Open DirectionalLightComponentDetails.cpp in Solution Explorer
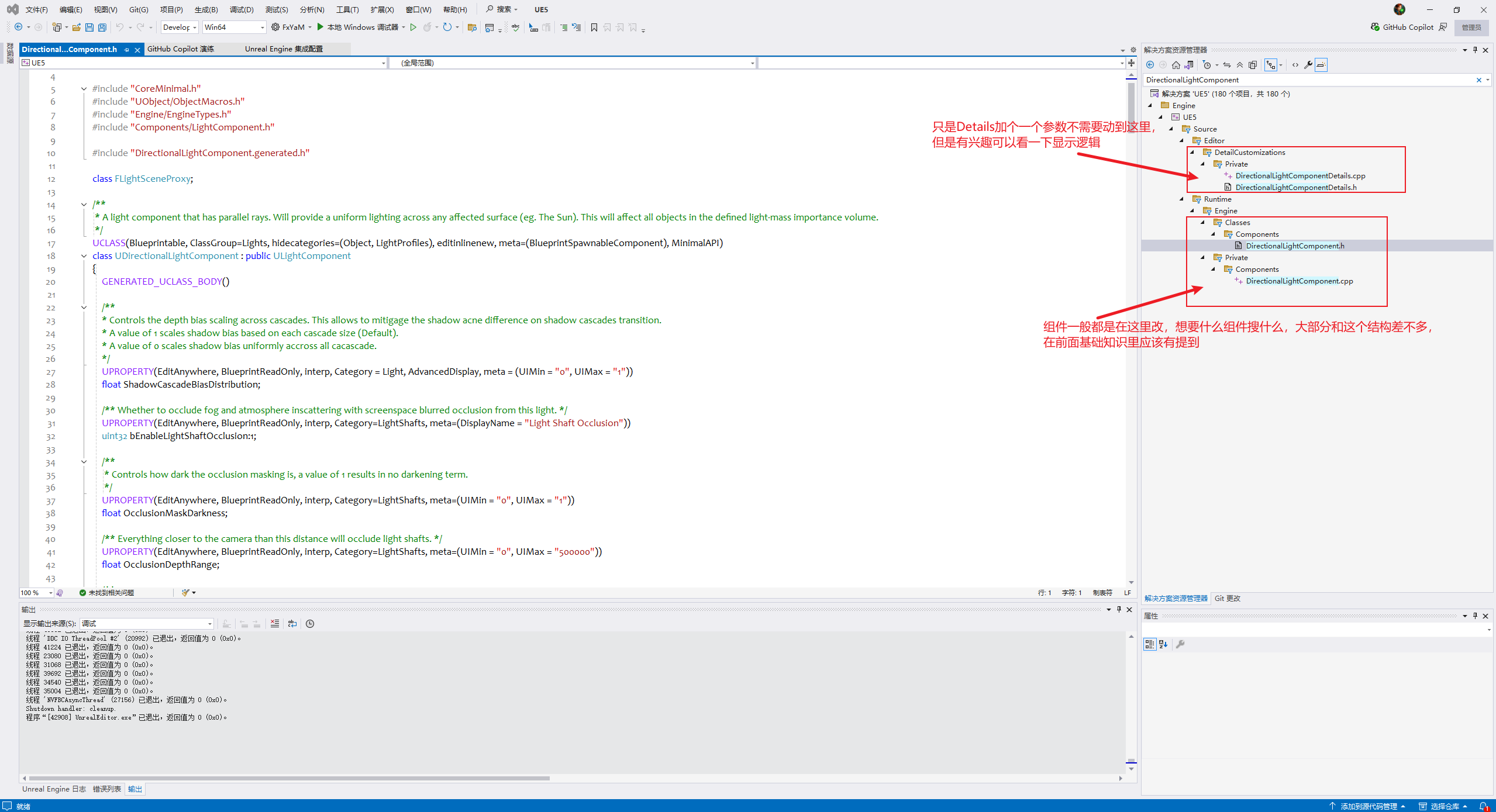This screenshot has height=812, width=1496. (x=1300, y=176)
